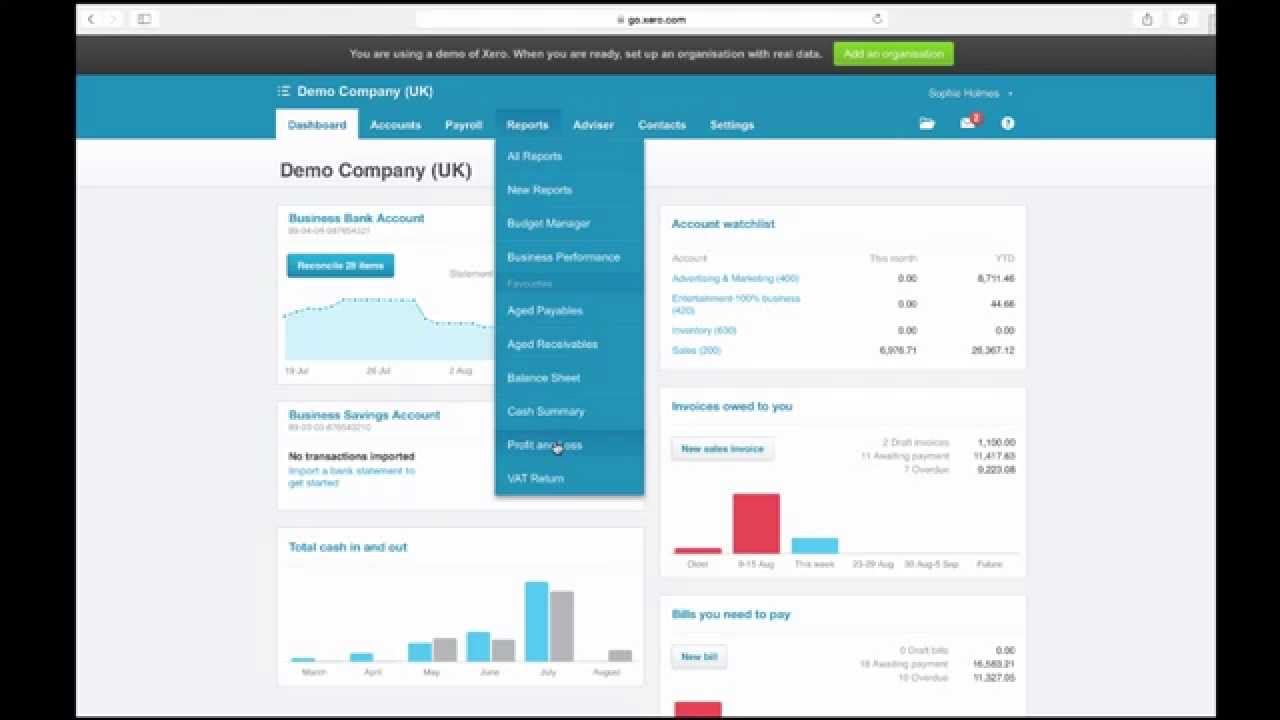This screenshot has width=1280, height=720.
Task: Open the Adviser menu
Action: coord(593,125)
